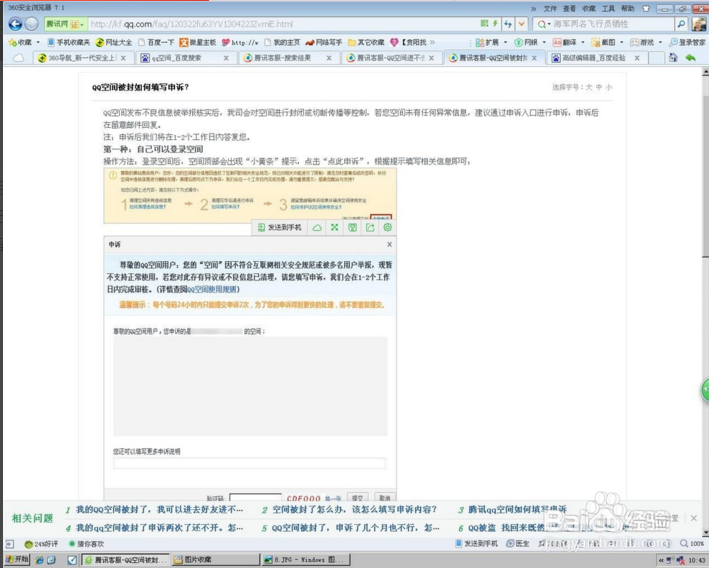Click the share icon on the image toolbar
The width and height of the screenshot is (709, 568).
click(x=370, y=227)
